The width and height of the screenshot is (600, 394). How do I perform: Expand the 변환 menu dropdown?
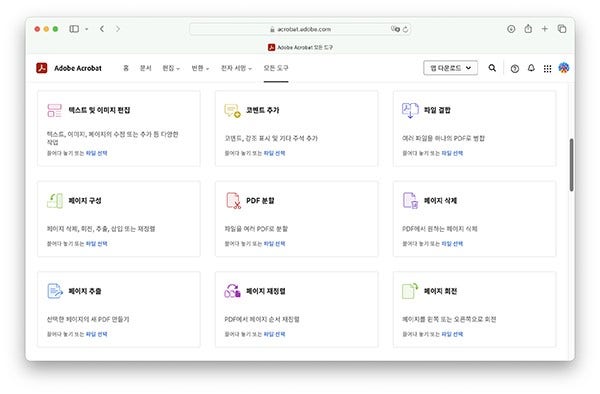200,68
